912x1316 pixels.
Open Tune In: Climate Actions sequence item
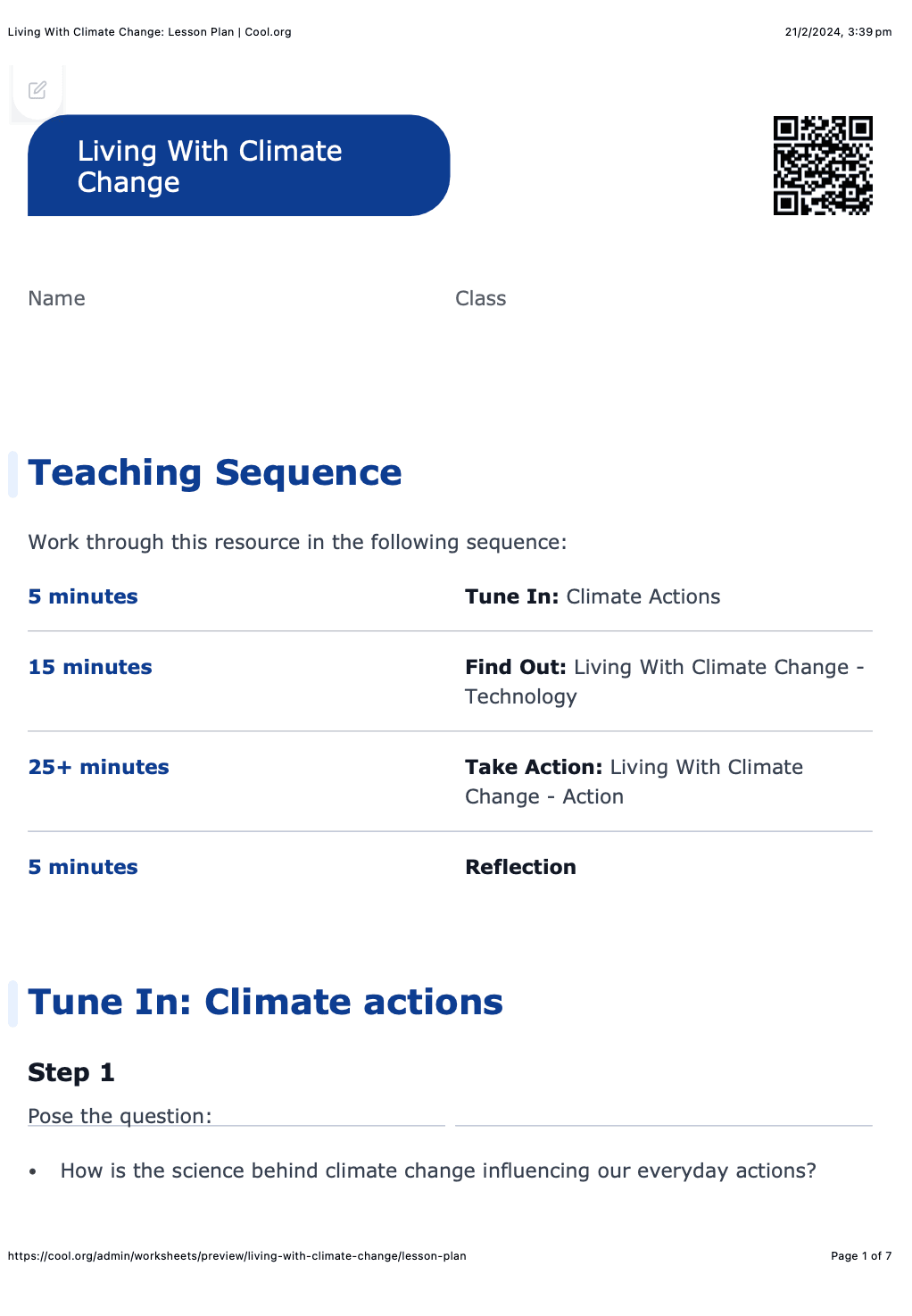(x=593, y=596)
